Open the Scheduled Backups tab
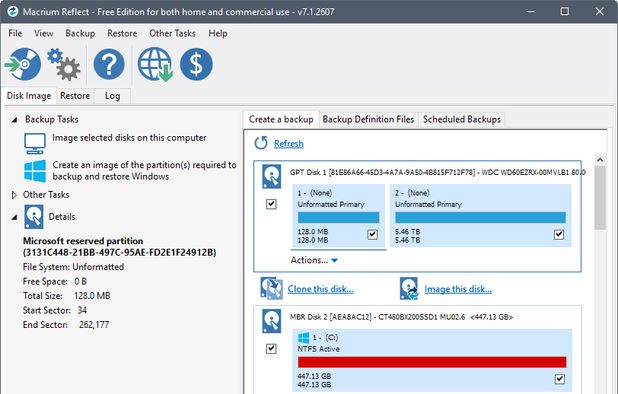Viewport: 618px width, 394px height. point(462,119)
